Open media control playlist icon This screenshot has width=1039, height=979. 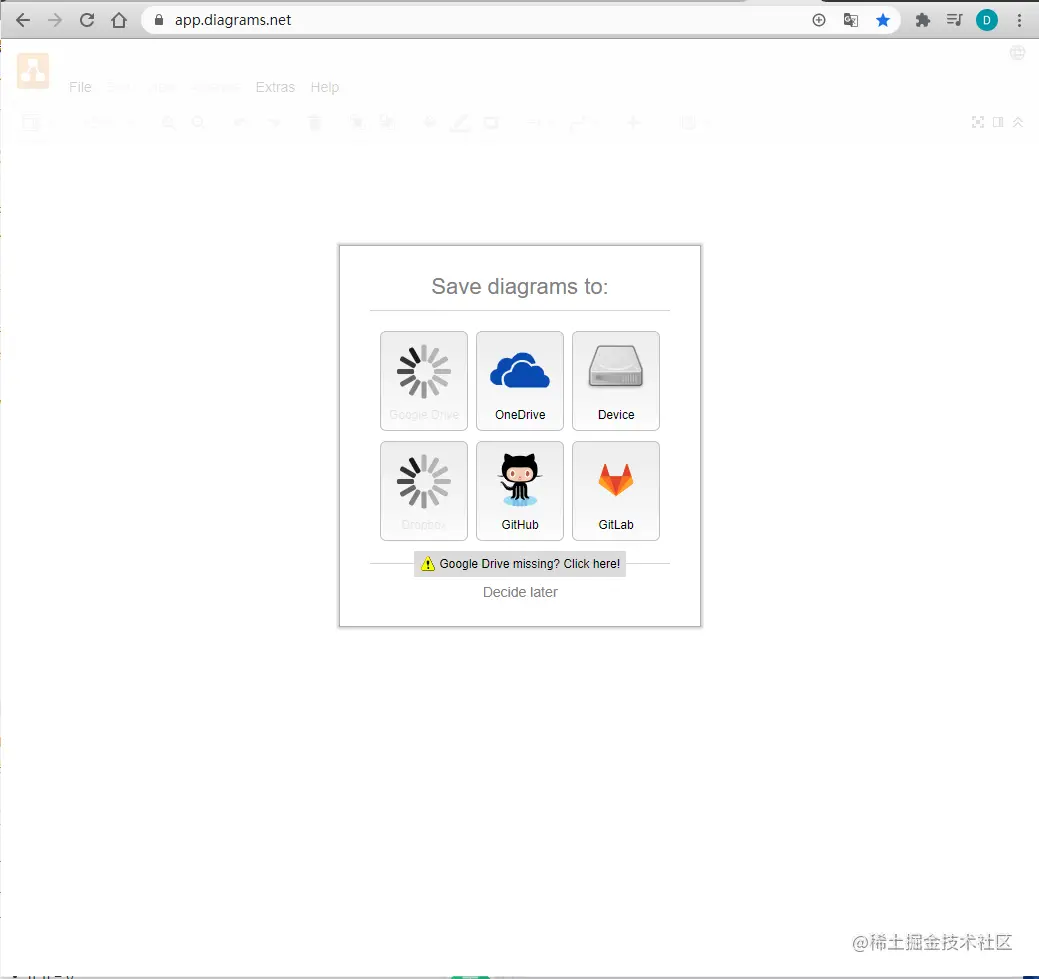(955, 20)
